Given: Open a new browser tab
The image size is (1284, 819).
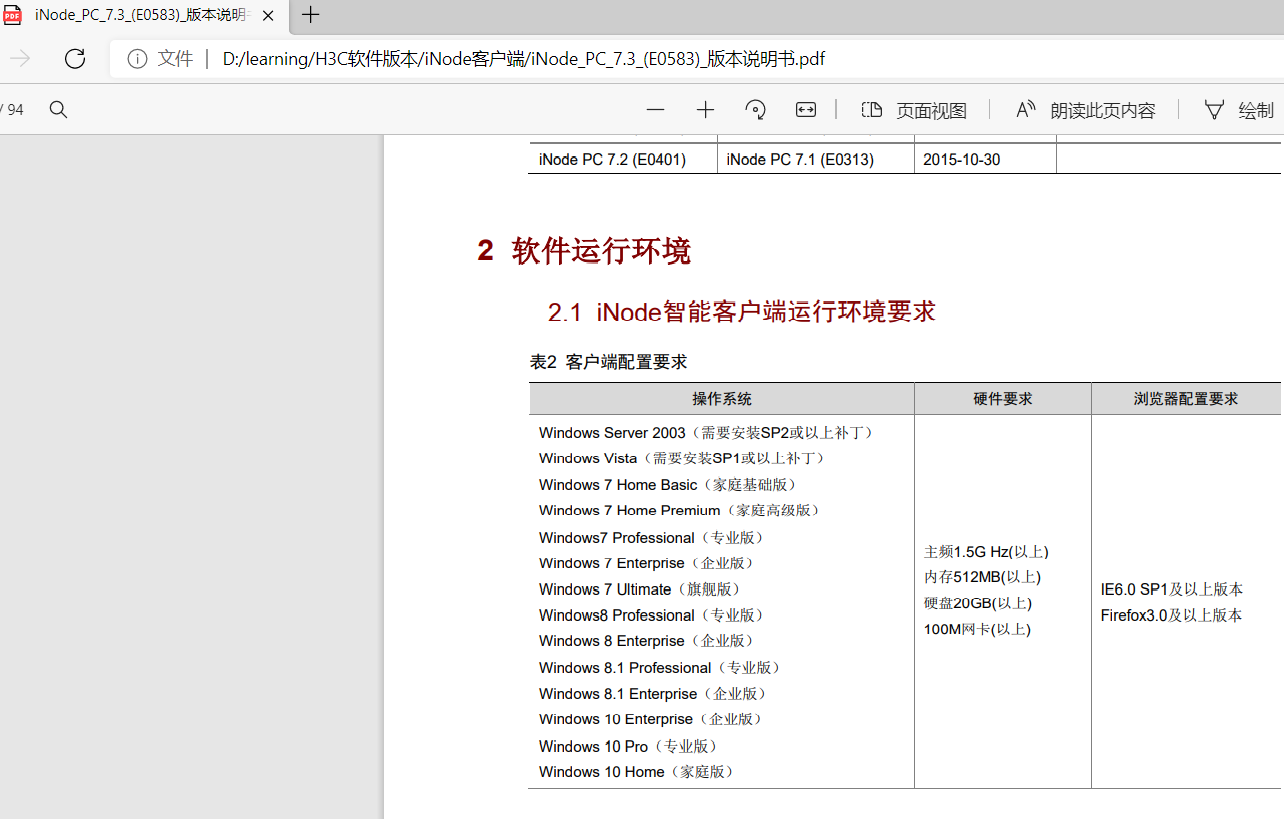Looking at the screenshot, I should (x=311, y=15).
